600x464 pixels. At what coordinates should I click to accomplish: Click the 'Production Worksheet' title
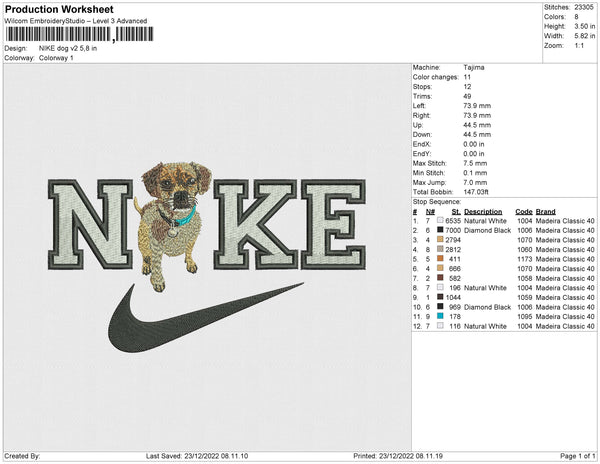(59, 9)
